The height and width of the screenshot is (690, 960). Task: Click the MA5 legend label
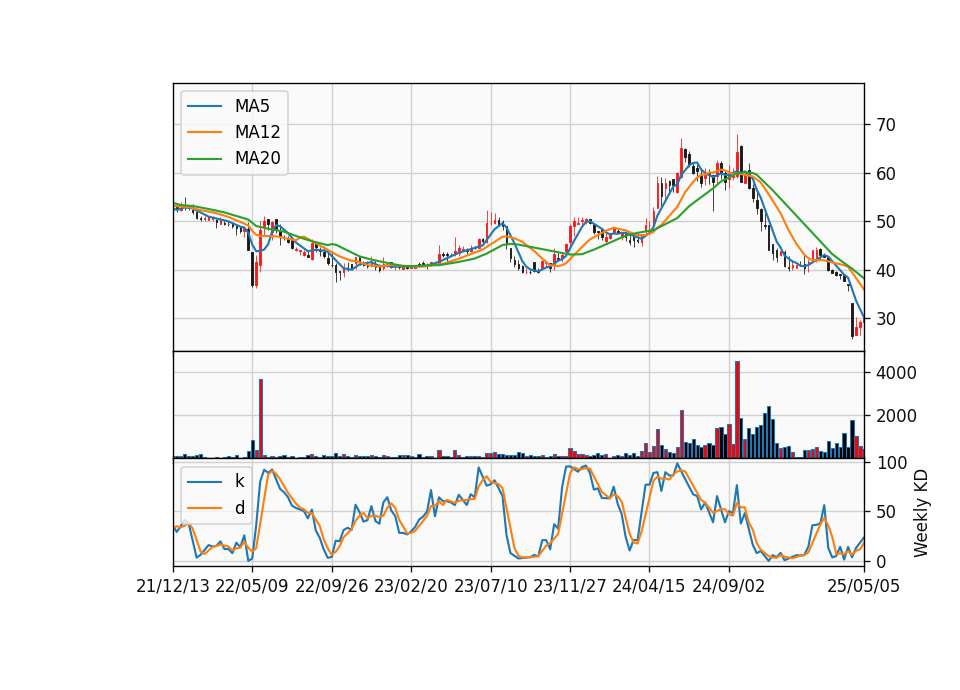[252, 106]
